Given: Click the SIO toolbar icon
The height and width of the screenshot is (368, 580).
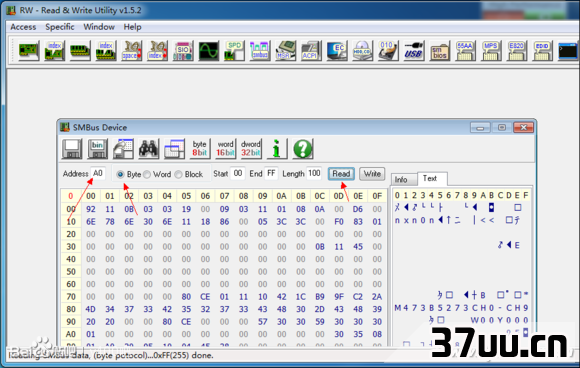Looking at the screenshot, I should tap(183, 51).
